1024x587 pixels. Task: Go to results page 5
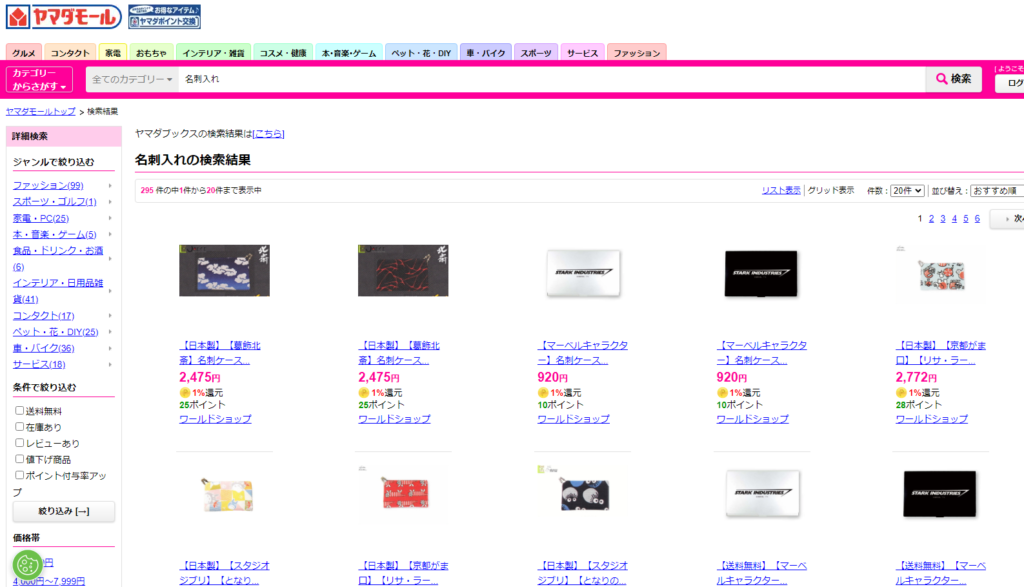click(x=966, y=219)
